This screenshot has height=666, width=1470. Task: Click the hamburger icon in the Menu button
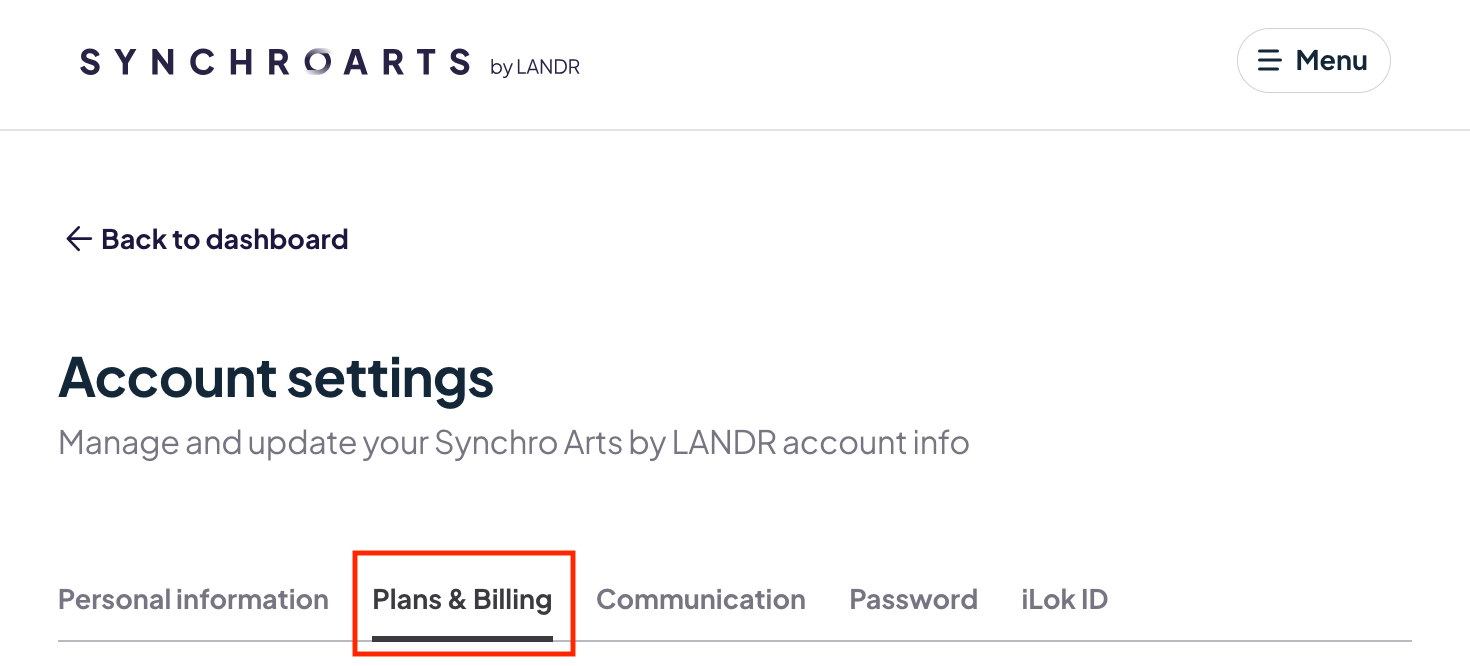[1269, 61]
